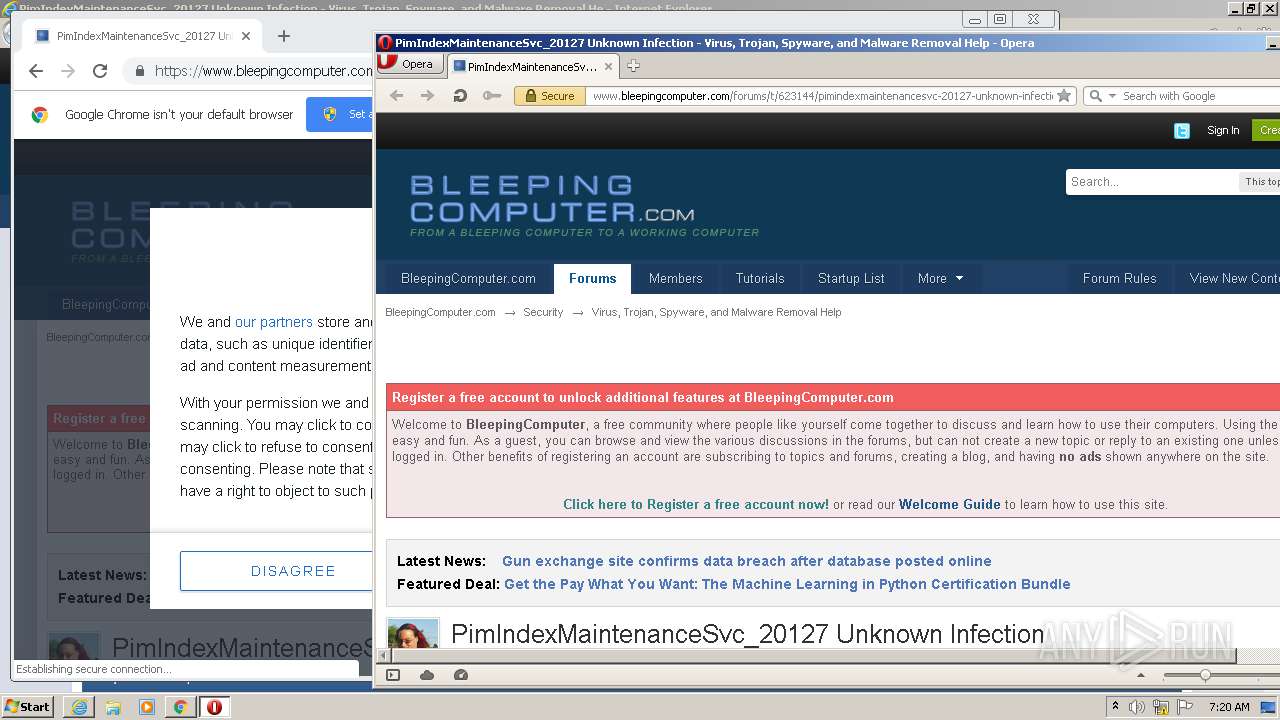Screen dimensions: 1280x720
Task: Adjust Opera zoom slider
Action: point(1205,675)
